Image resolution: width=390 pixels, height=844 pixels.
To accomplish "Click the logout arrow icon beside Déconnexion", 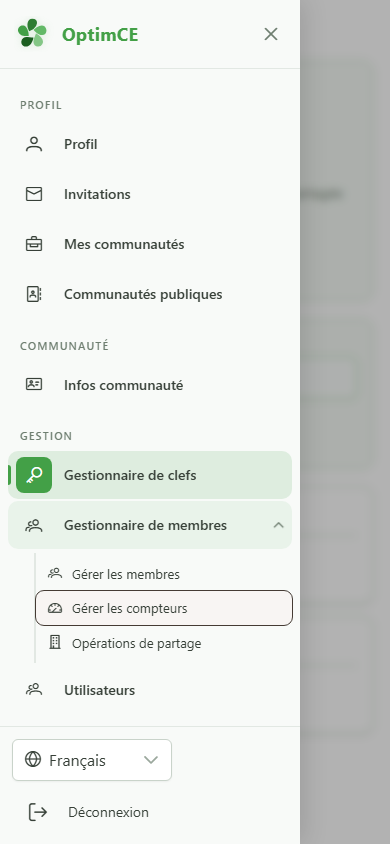I will pos(38,812).
